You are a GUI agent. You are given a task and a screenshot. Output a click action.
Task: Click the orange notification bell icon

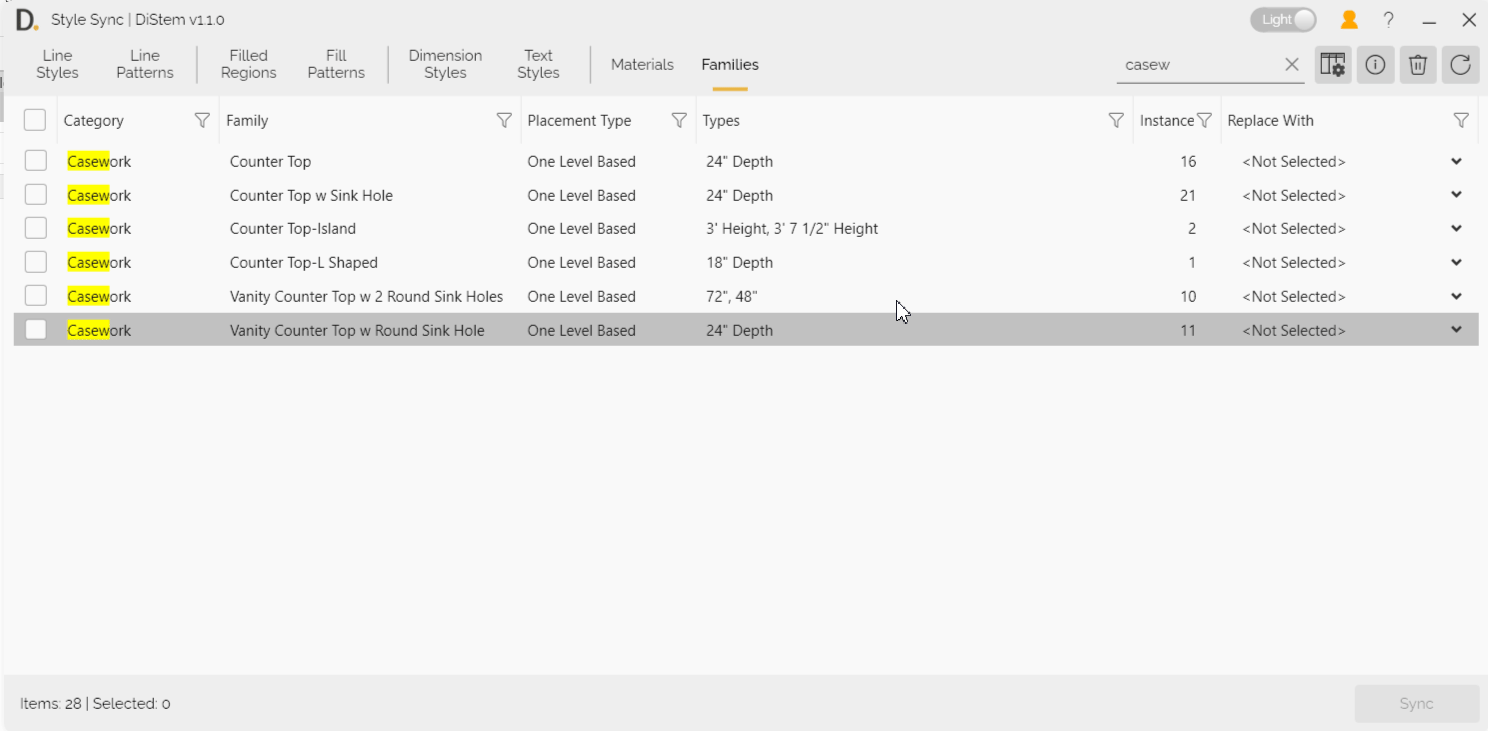point(1348,19)
